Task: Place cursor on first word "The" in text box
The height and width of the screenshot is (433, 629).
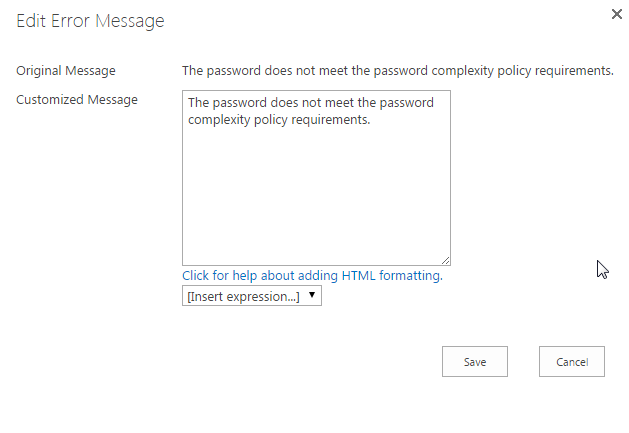Action: (198, 103)
